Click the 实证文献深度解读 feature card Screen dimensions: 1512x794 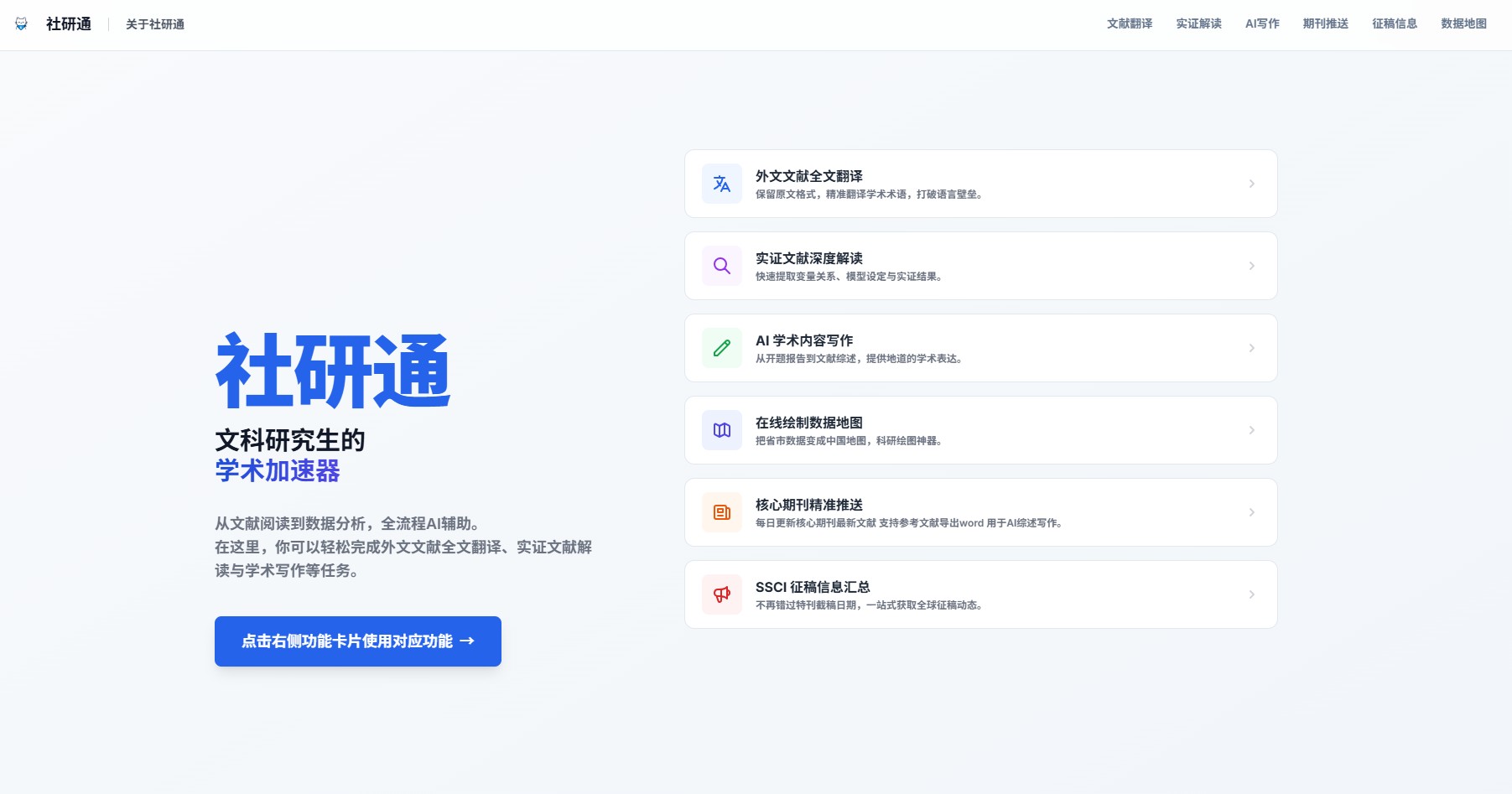(979, 266)
